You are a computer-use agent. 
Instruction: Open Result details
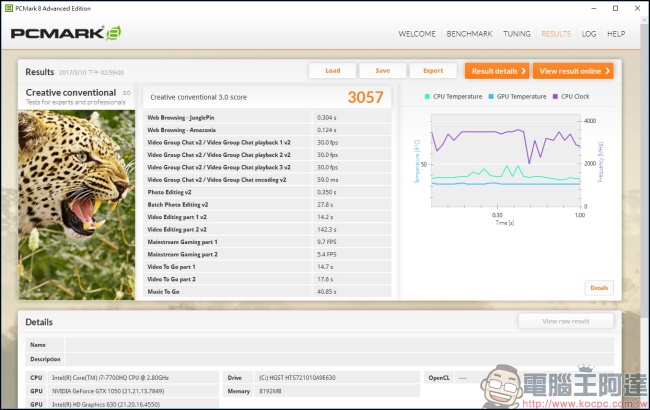(497, 71)
